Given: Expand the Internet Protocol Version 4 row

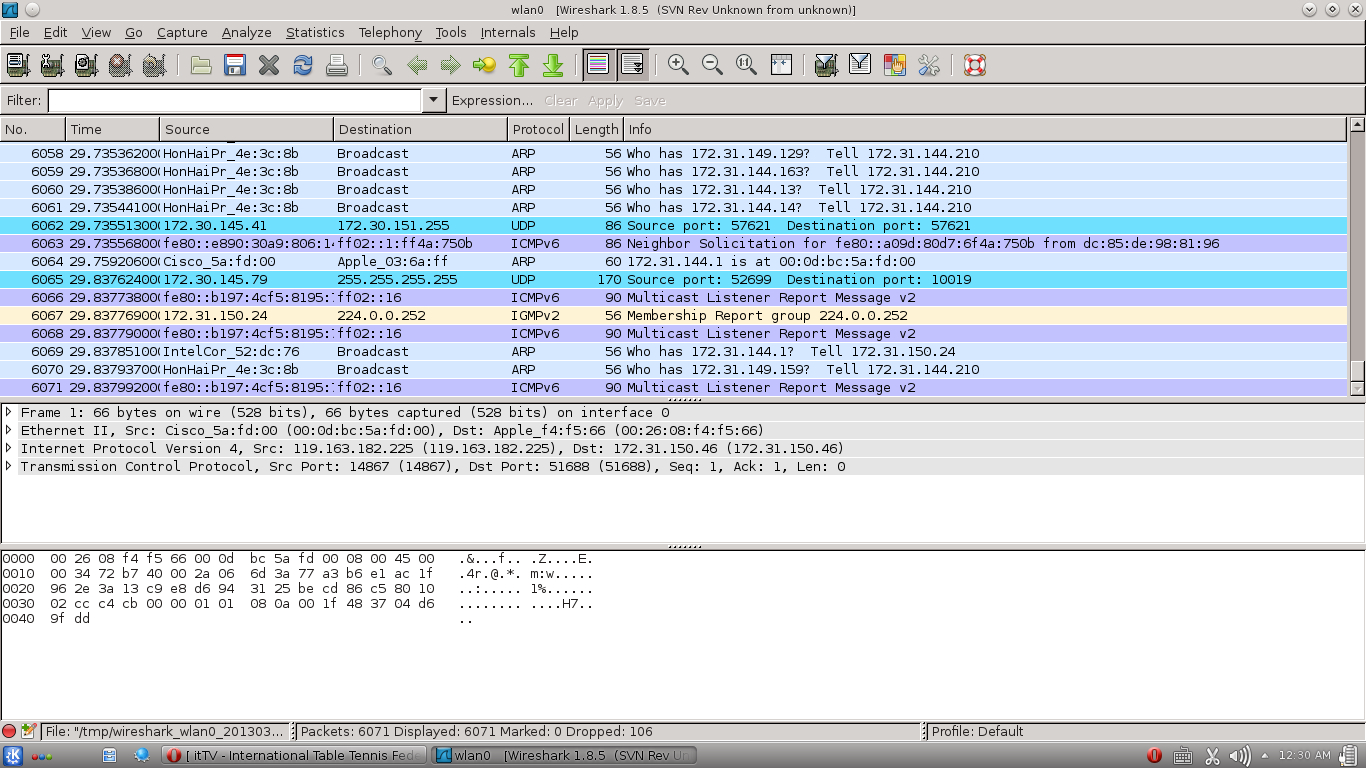Looking at the screenshot, I should (x=9, y=448).
